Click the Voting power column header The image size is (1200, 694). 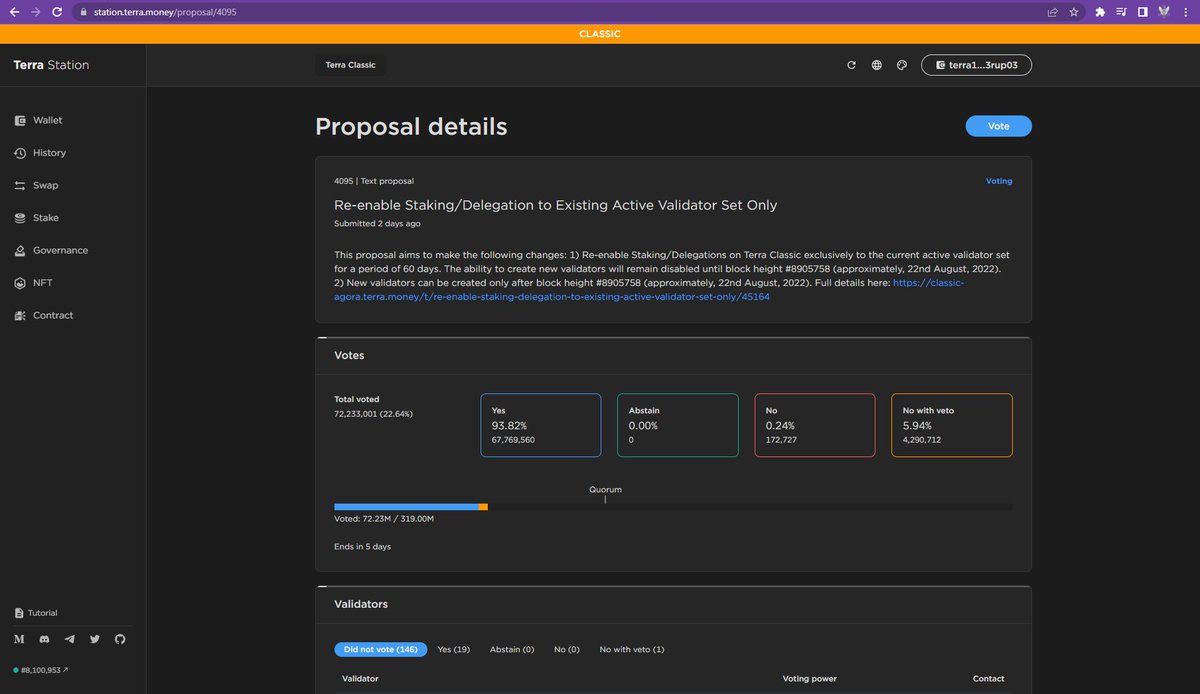point(810,679)
